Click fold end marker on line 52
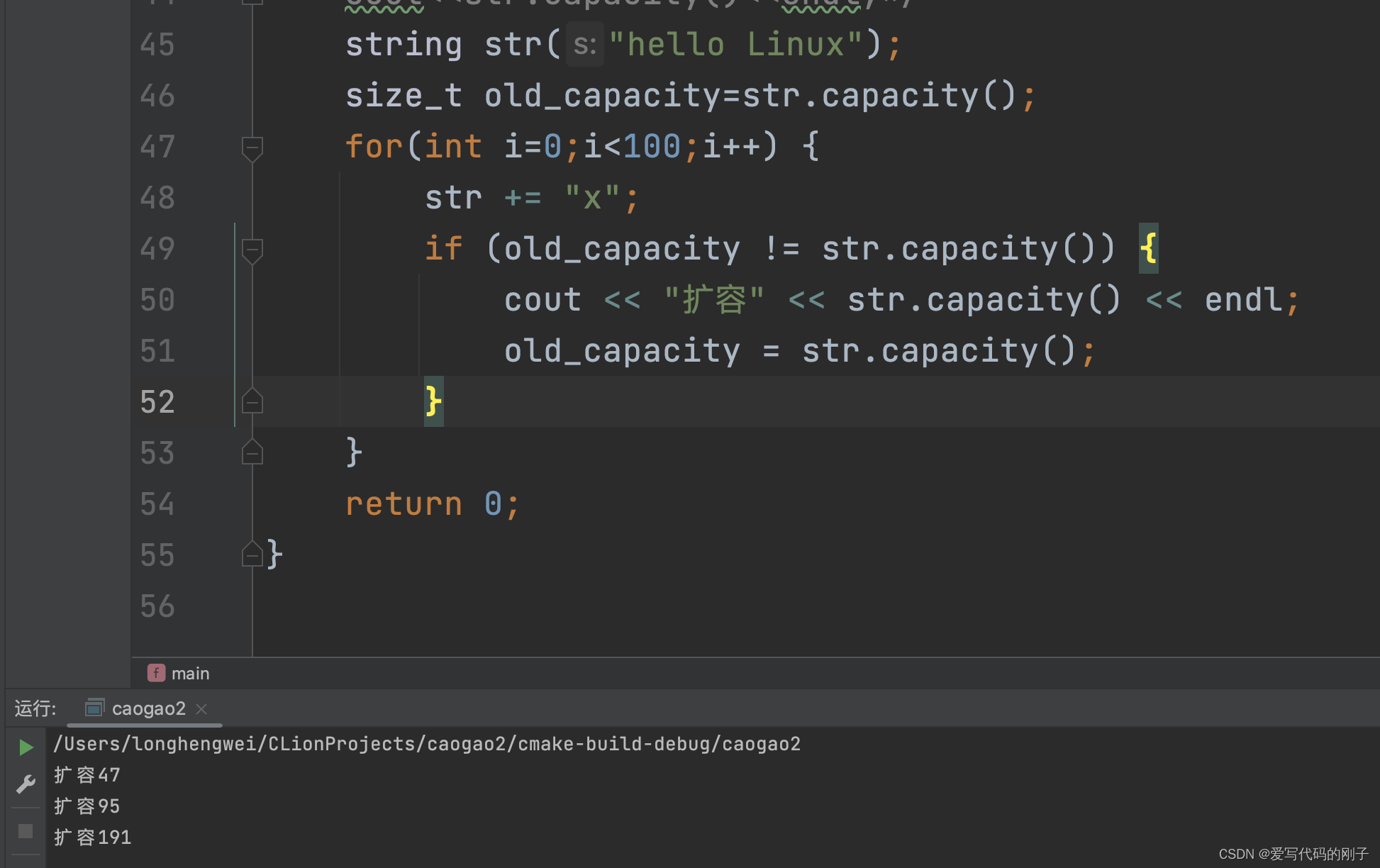This screenshot has width=1380, height=868. point(252,401)
